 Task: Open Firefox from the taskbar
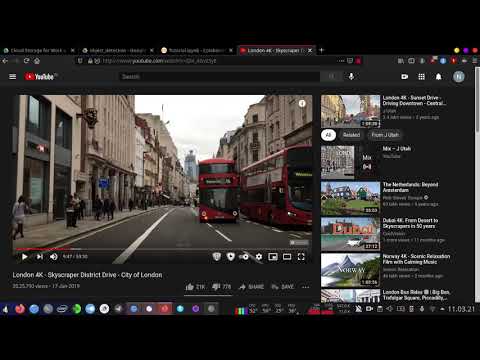pyautogui.click(x=20, y=309)
